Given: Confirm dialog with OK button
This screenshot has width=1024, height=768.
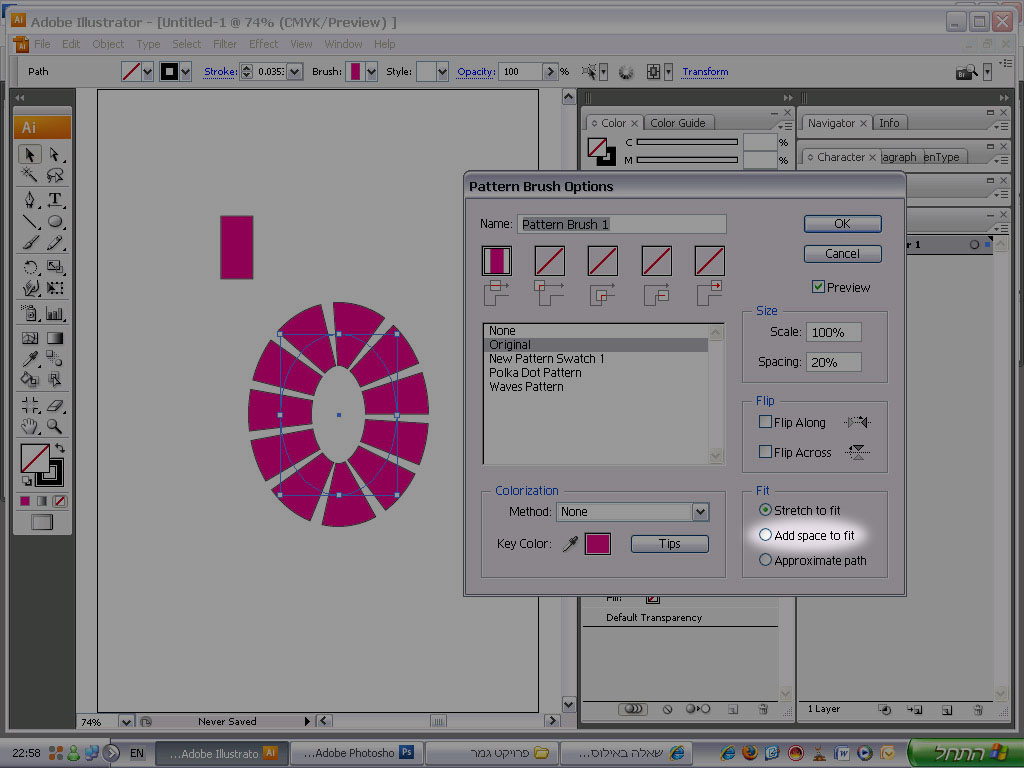Looking at the screenshot, I should pos(842,223).
